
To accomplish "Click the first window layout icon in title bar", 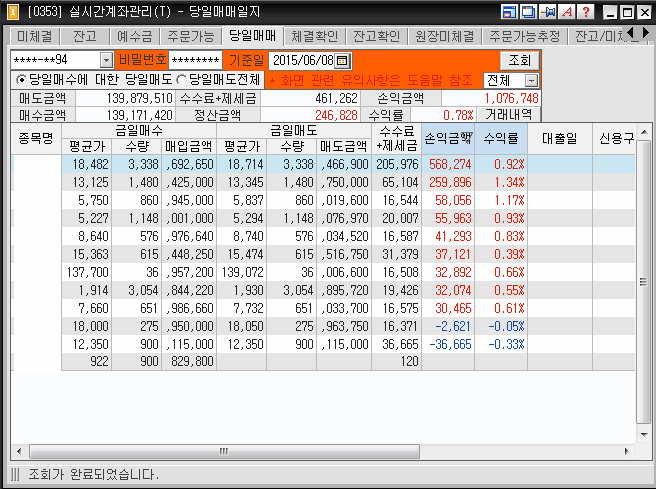I will (x=510, y=12).
